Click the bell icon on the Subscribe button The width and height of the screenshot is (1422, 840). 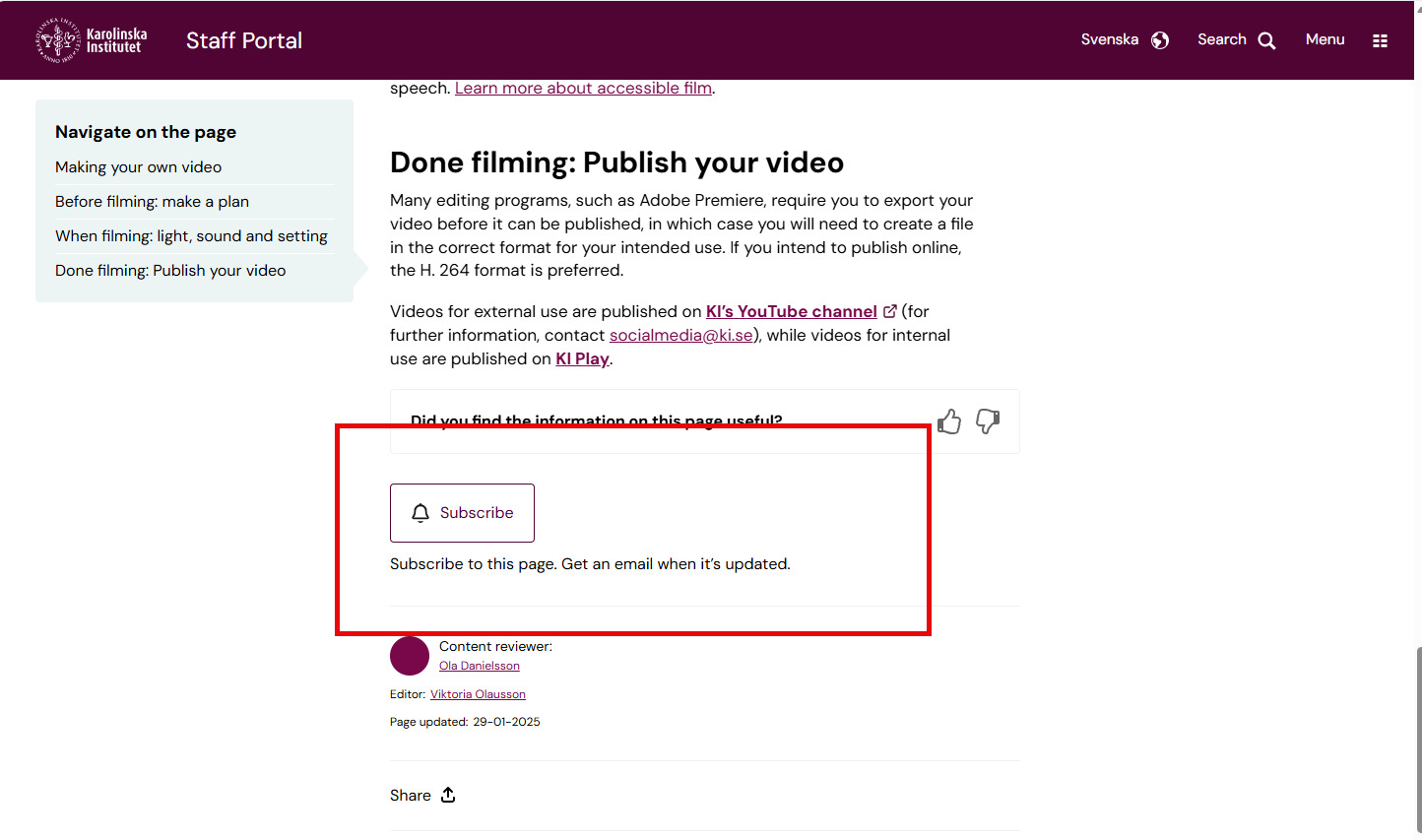click(420, 512)
